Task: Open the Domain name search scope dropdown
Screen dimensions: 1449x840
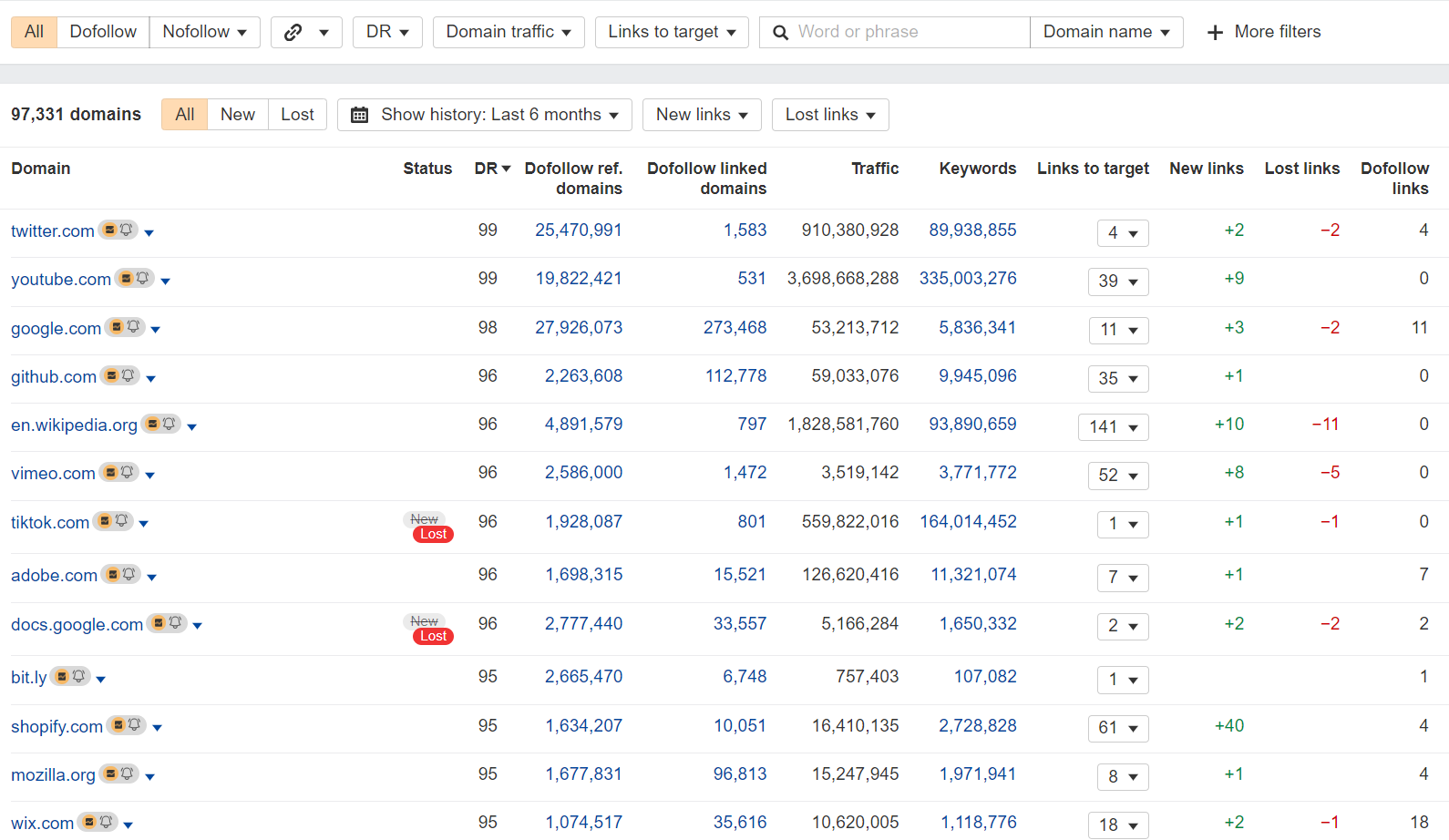Action: pos(1106,32)
